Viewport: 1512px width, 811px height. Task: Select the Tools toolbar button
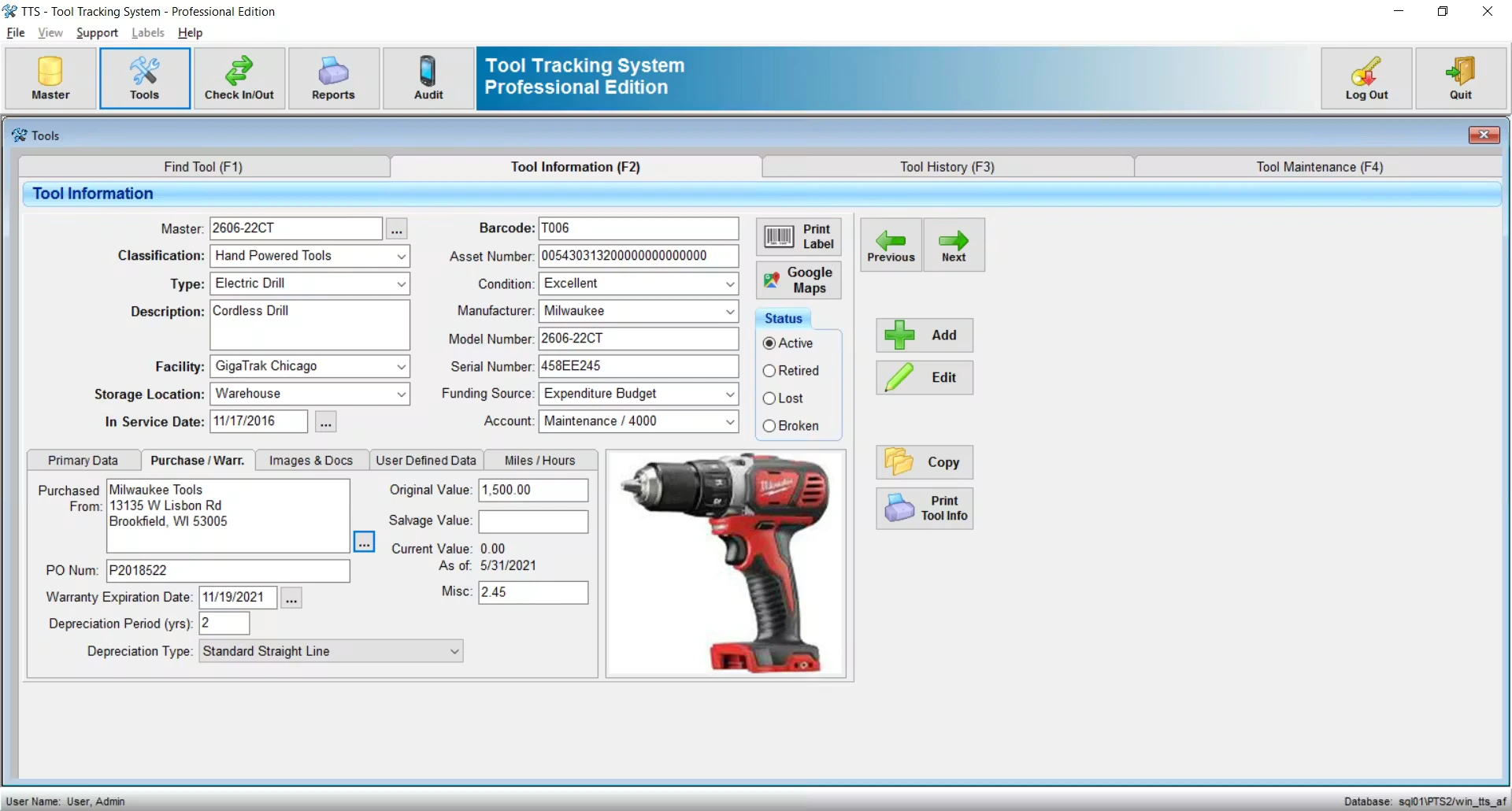(145, 78)
